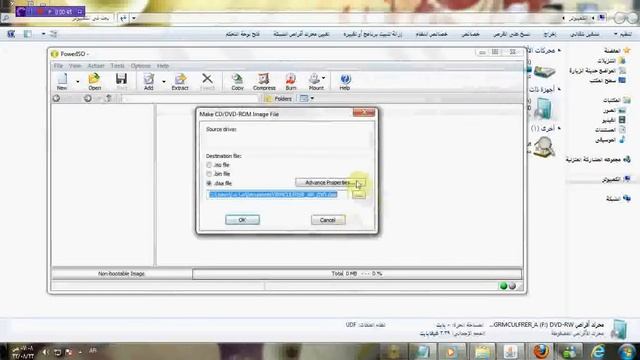The image size is (640, 360).
Task: Click the Videos library in Explorer sidebar
Action: point(613,120)
